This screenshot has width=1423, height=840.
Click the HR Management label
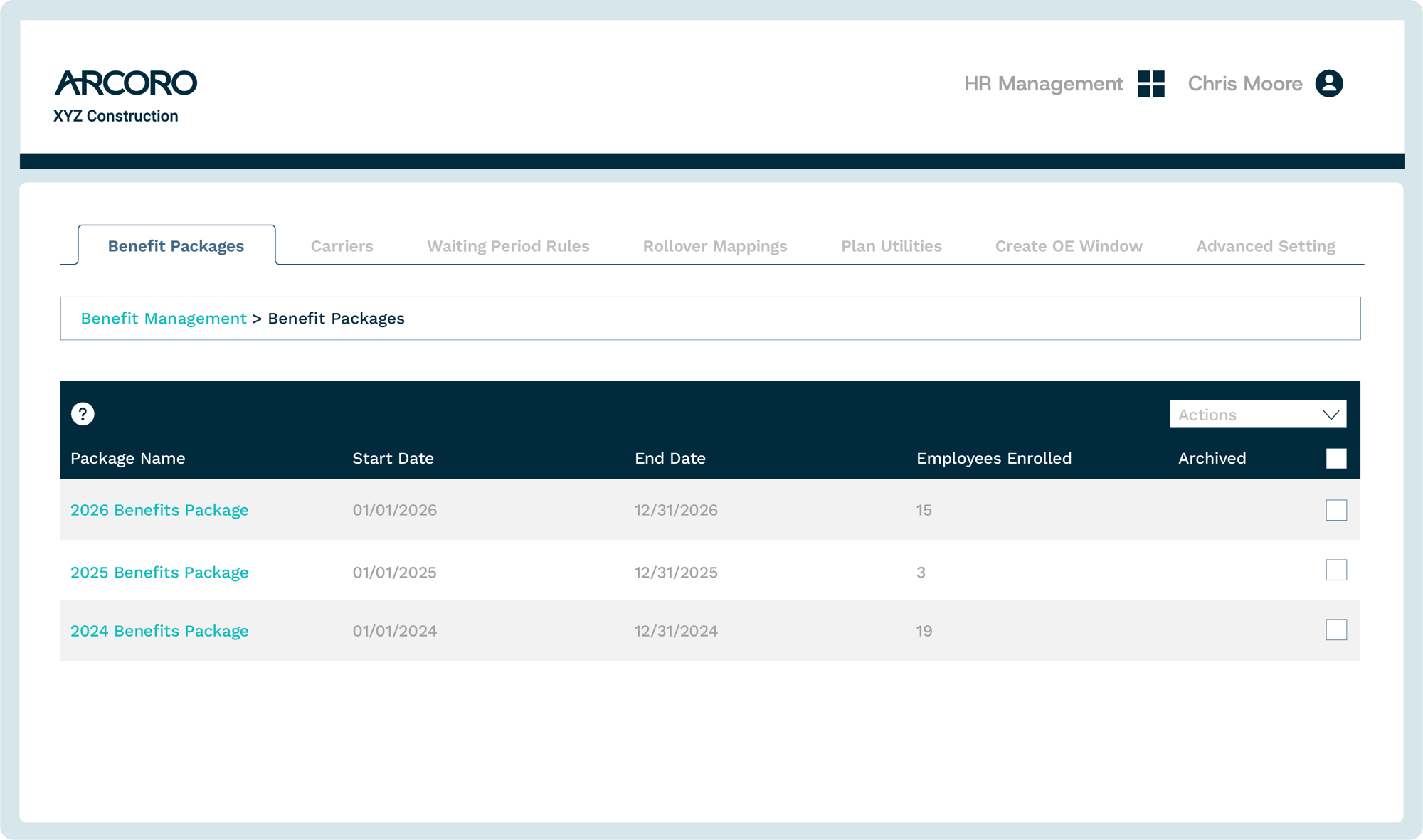pos(1043,84)
